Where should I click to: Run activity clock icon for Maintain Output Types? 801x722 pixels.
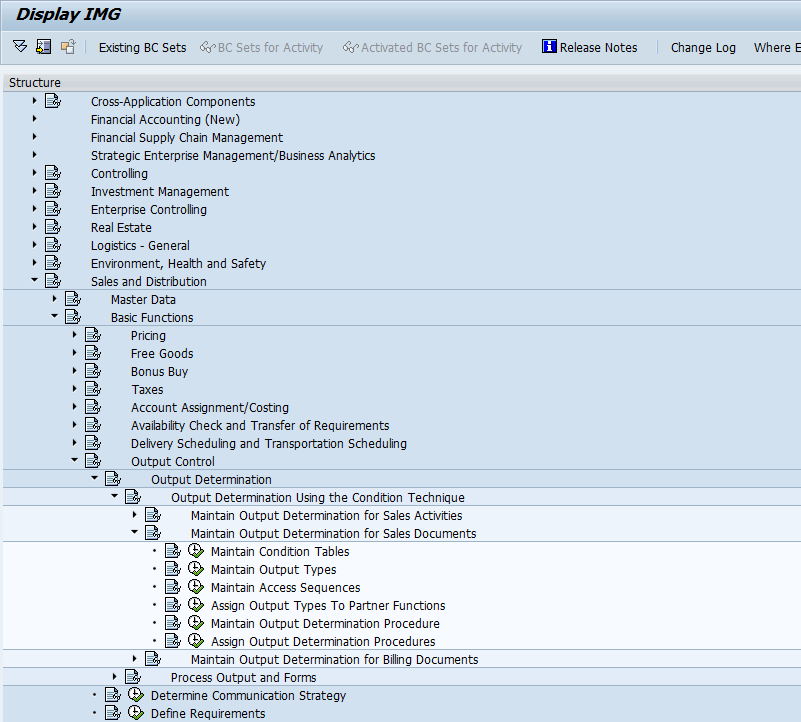coord(196,569)
